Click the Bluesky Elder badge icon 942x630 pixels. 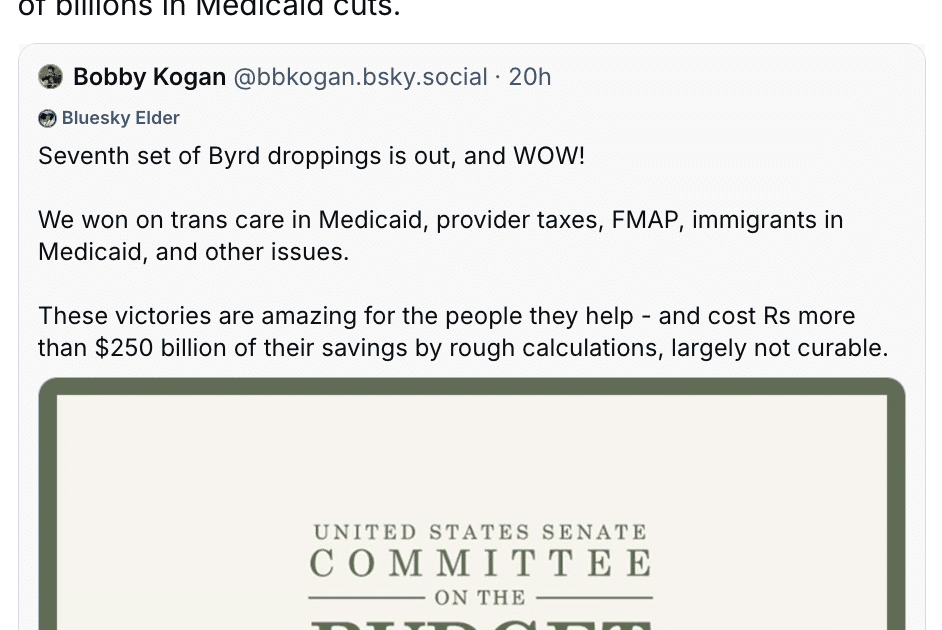[x=47, y=118]
